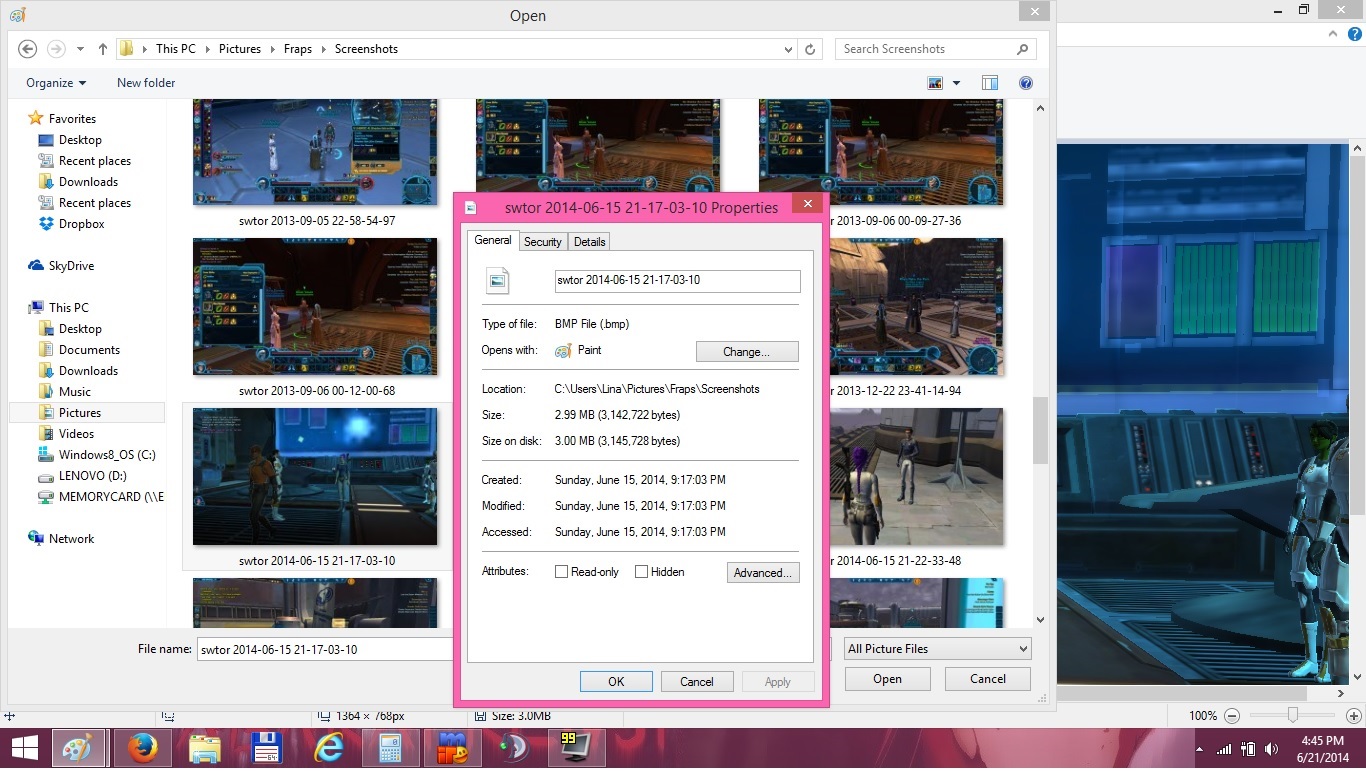Open the Fraps 99 taskbar icon

[x=576, y=748]
